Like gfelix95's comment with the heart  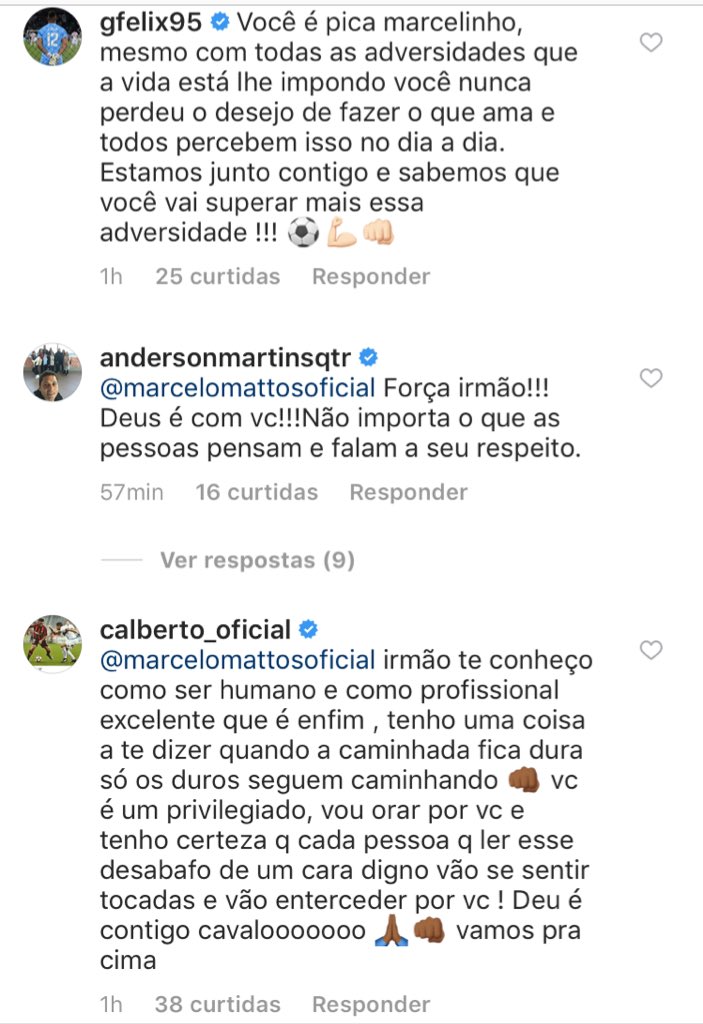[651, 42]
